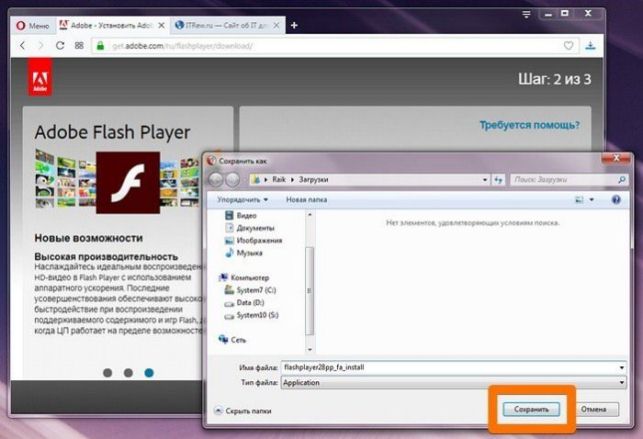Select System10 (S:) drive

pyautogui.click(x=251, y=315)
